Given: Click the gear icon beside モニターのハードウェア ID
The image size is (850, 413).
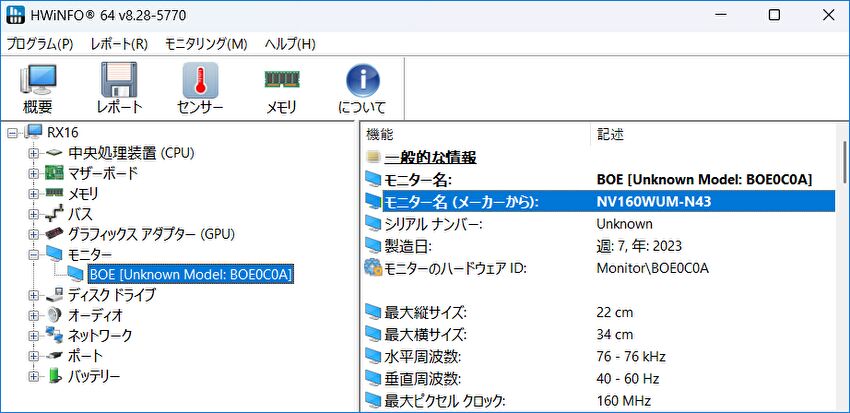Looking at the screenshot, I should [x=373, y=268].
